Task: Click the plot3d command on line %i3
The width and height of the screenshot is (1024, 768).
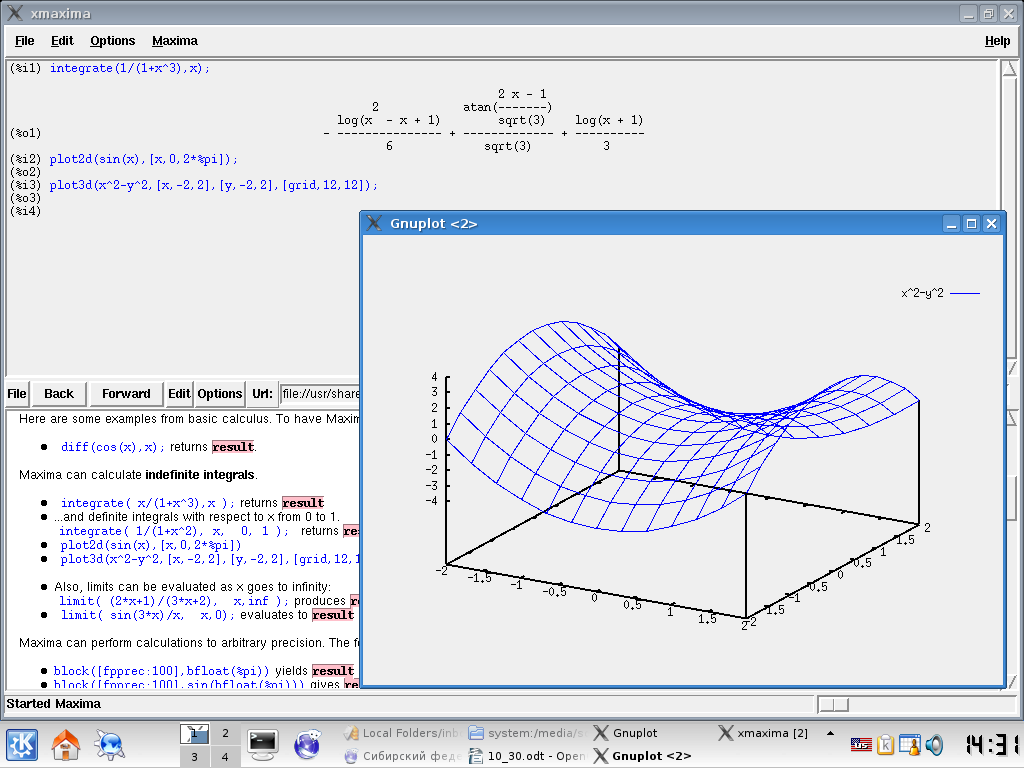Action: [214, 185]
